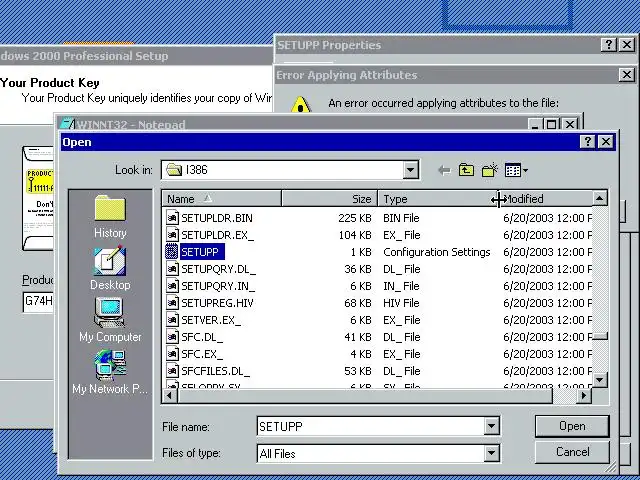Select the highlighted SETUPP file name
The image size is (640, 480).
202,252
